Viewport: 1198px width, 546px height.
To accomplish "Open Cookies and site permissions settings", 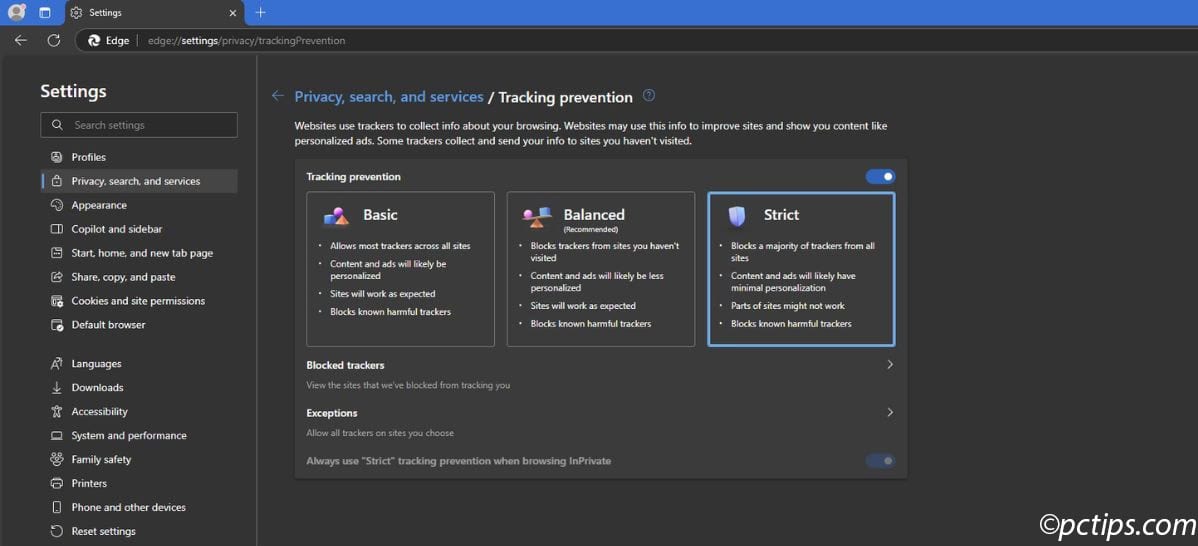I will click(138, 301).
